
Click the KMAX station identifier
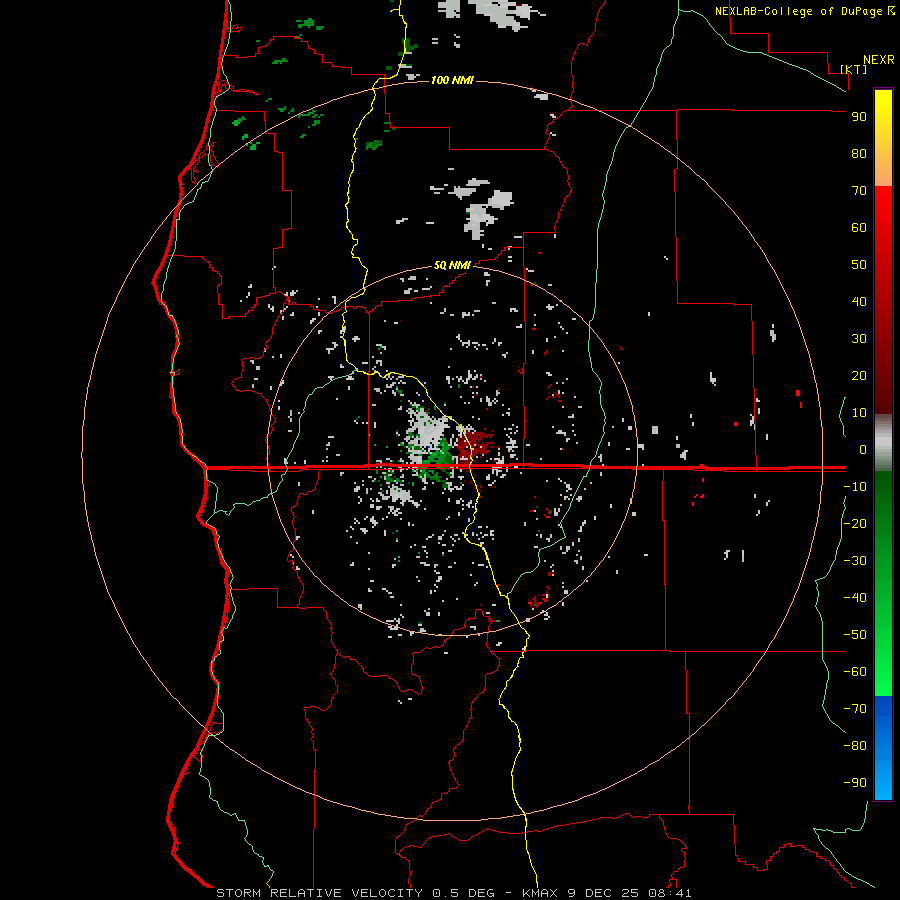541,893
